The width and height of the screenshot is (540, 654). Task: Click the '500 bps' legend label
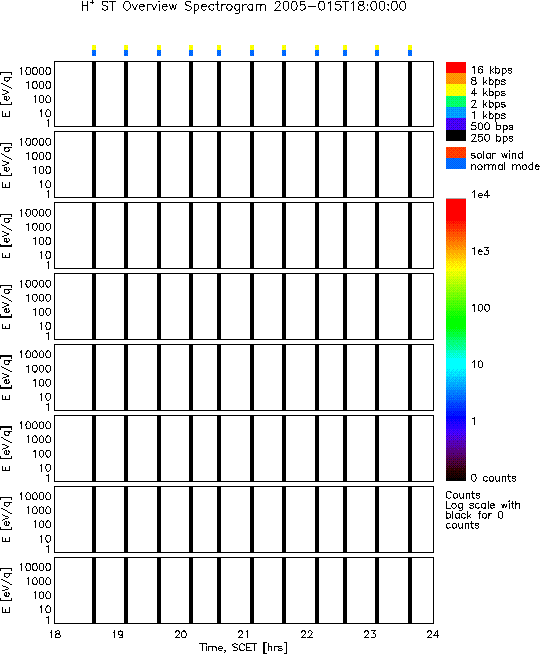click(492, 126)
